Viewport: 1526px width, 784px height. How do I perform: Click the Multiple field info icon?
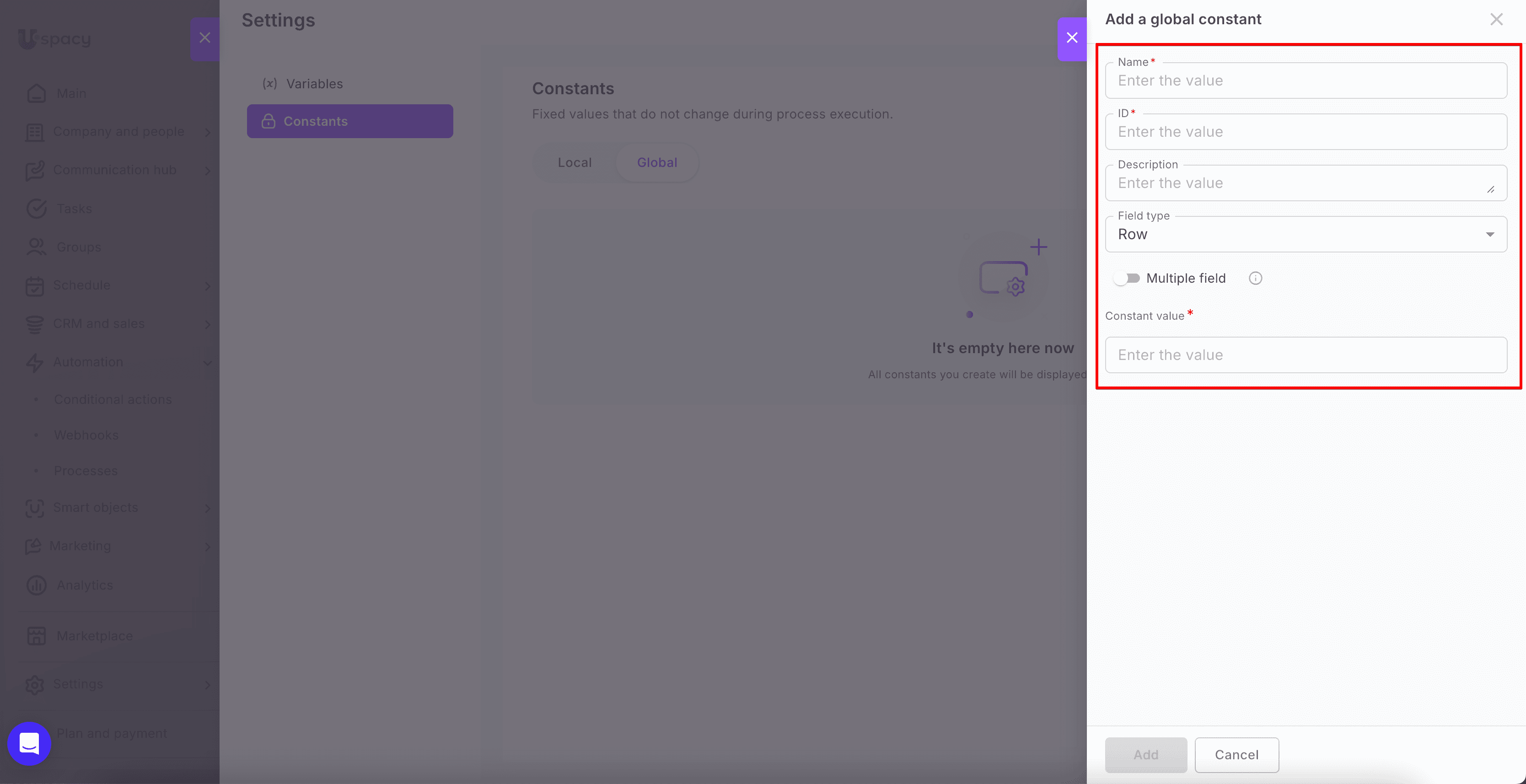pyautogui.click(x=1255, y=278)
